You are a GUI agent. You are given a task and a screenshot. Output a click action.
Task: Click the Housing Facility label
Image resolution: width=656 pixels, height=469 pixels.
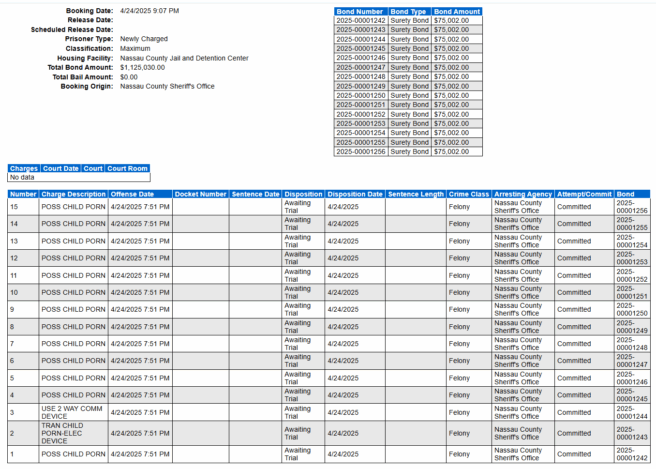tap(85, 58)
